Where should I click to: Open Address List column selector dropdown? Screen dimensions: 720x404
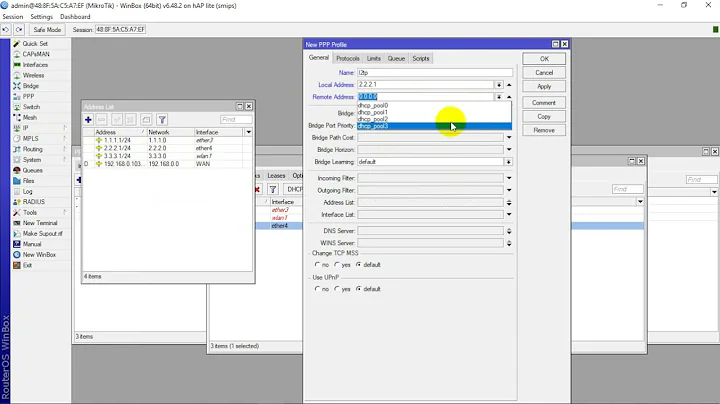(x=248, y=132)
